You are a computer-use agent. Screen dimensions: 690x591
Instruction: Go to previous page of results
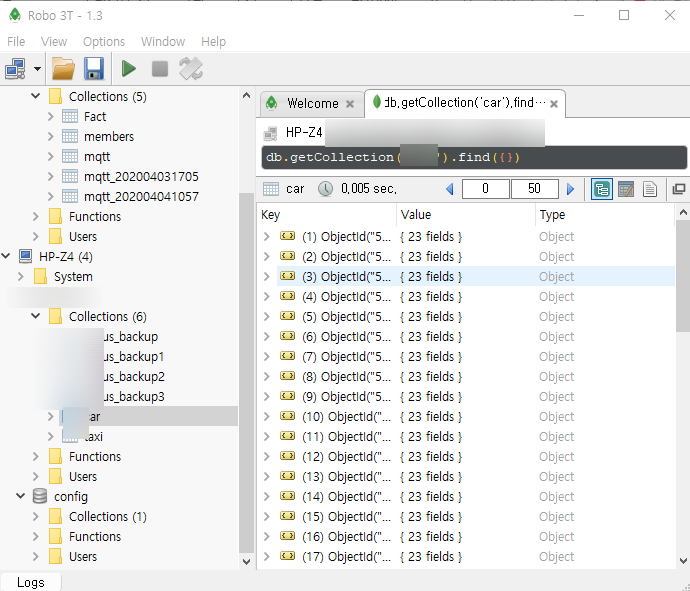(x=450, y=189)
